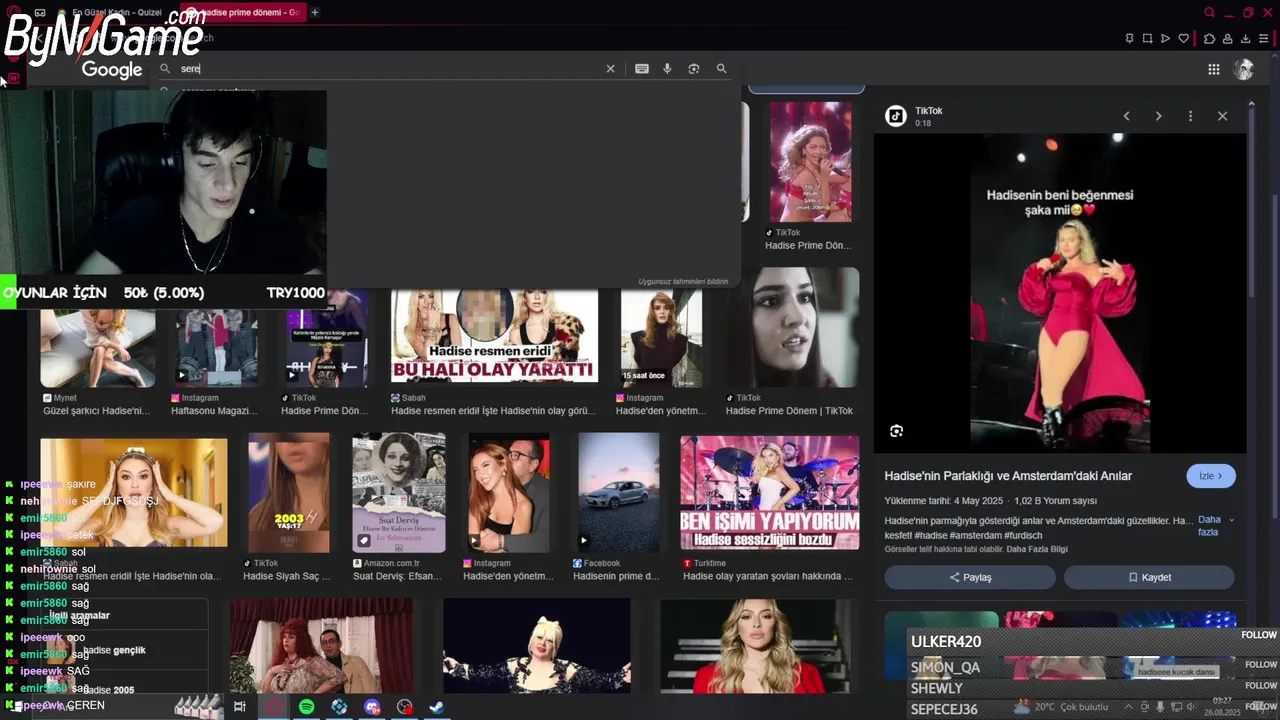Close the TikTok image preview panel
The width and height of the screenshot is (1280, 720).
(1222, 116)
